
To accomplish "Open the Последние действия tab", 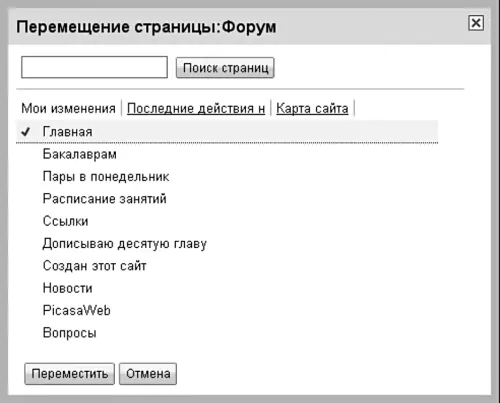I will [x=196, y=109].
